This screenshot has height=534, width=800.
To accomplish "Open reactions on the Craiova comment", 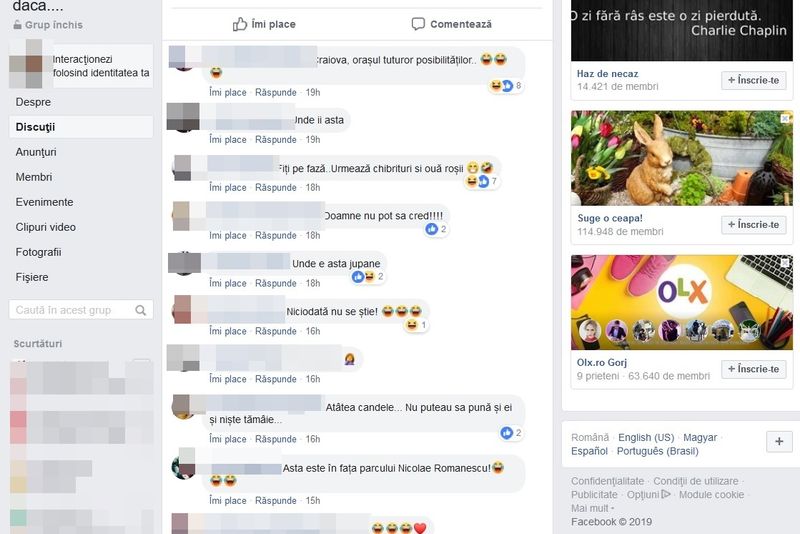I will 506,86.
